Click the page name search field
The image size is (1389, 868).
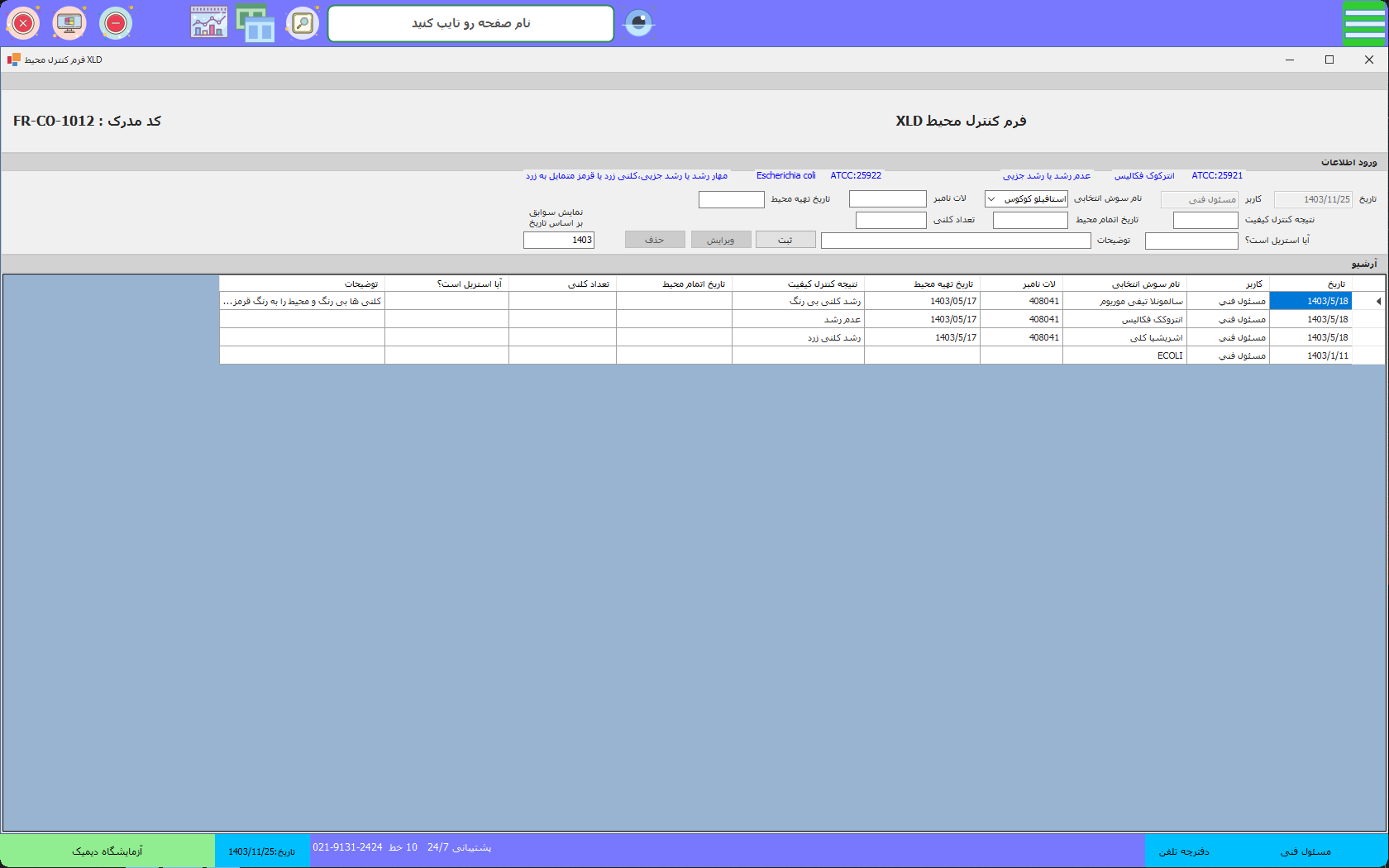(470, 23)
